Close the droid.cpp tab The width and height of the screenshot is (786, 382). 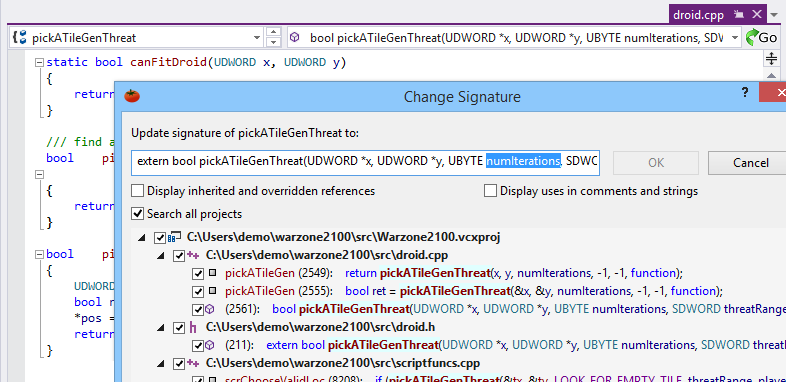click(x=756, y=15)
